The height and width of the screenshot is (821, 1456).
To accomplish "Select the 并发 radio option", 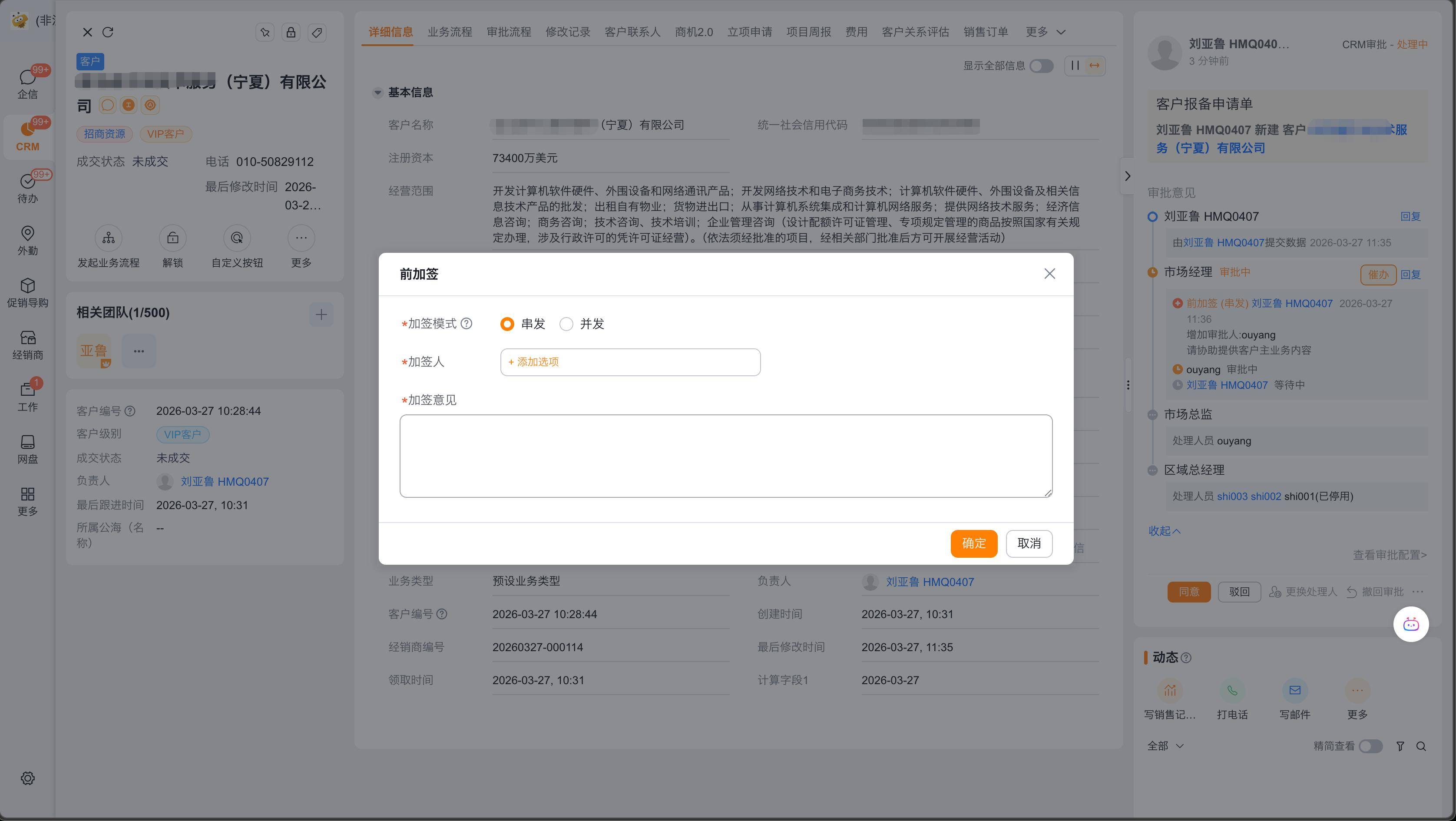I will pyautogui.click(x=566, y=324).
